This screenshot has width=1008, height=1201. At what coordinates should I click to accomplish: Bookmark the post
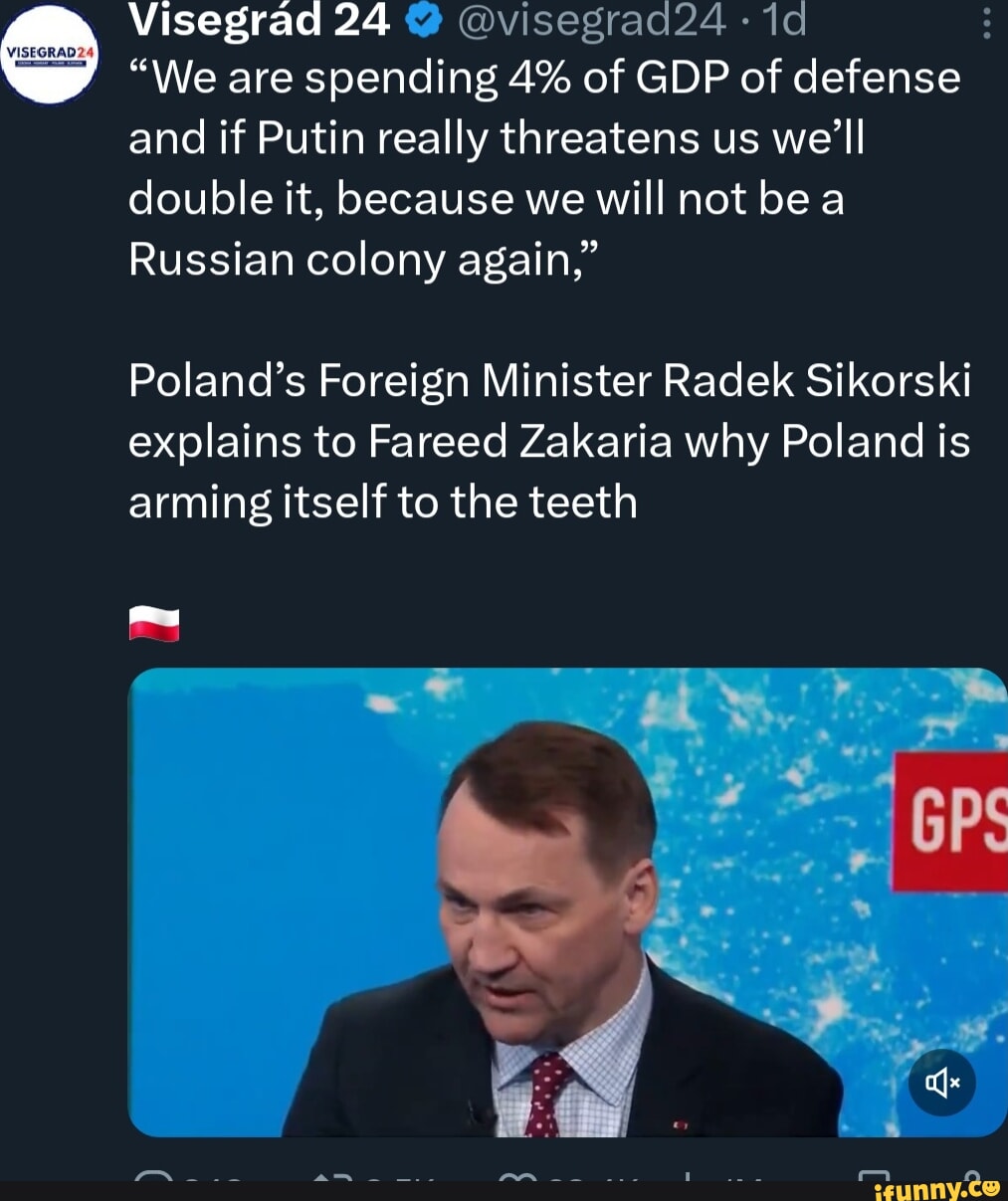point(876,1178)
